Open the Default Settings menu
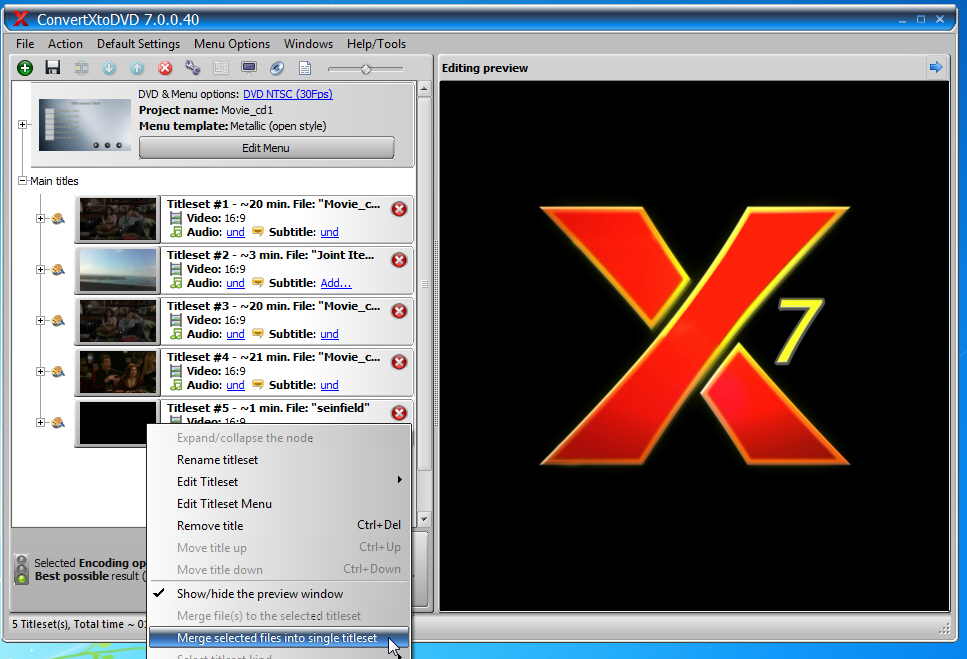 point(138,44)
